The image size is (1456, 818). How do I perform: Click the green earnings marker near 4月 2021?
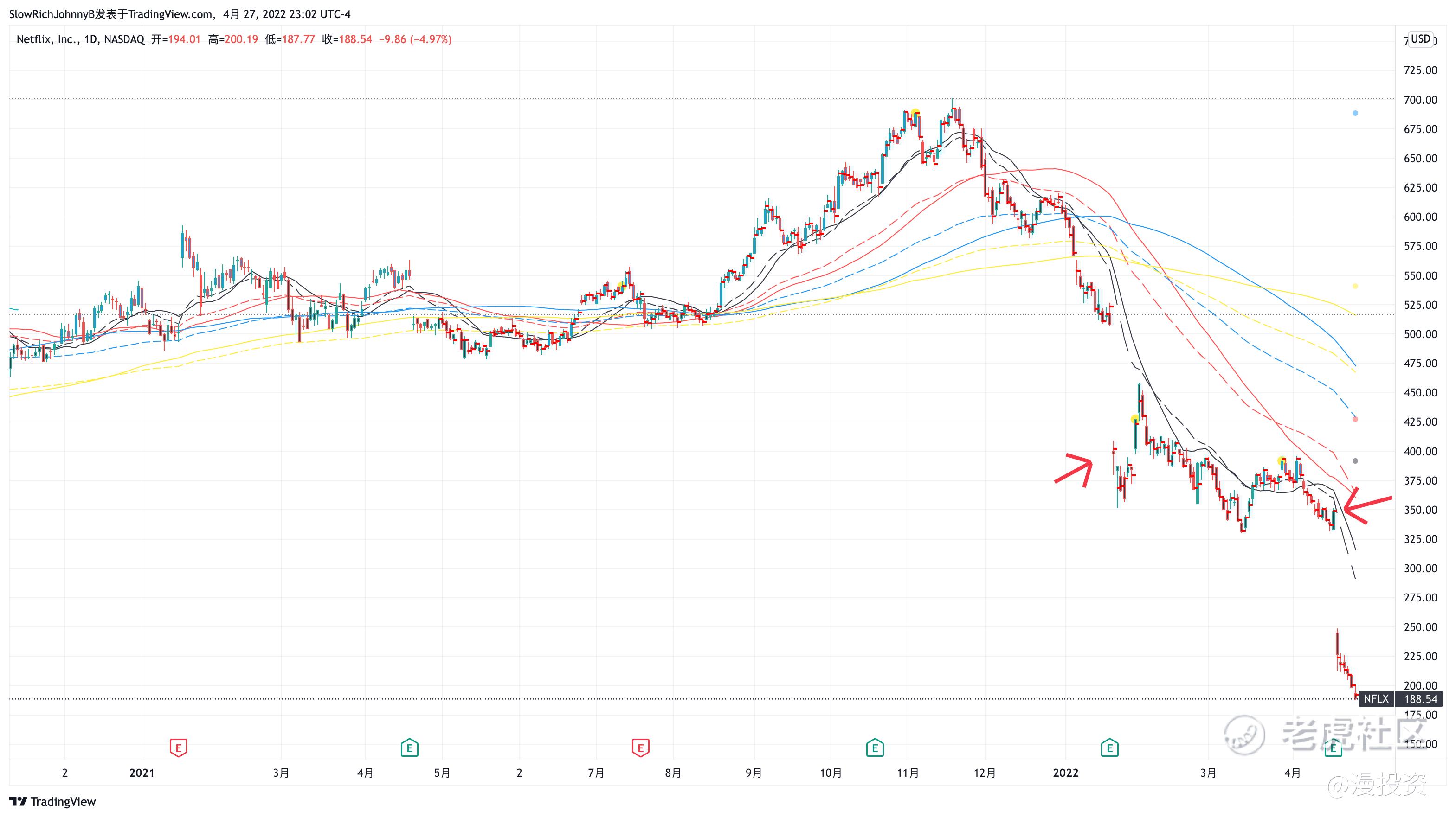pyautogui.click(x=409, y=748)
